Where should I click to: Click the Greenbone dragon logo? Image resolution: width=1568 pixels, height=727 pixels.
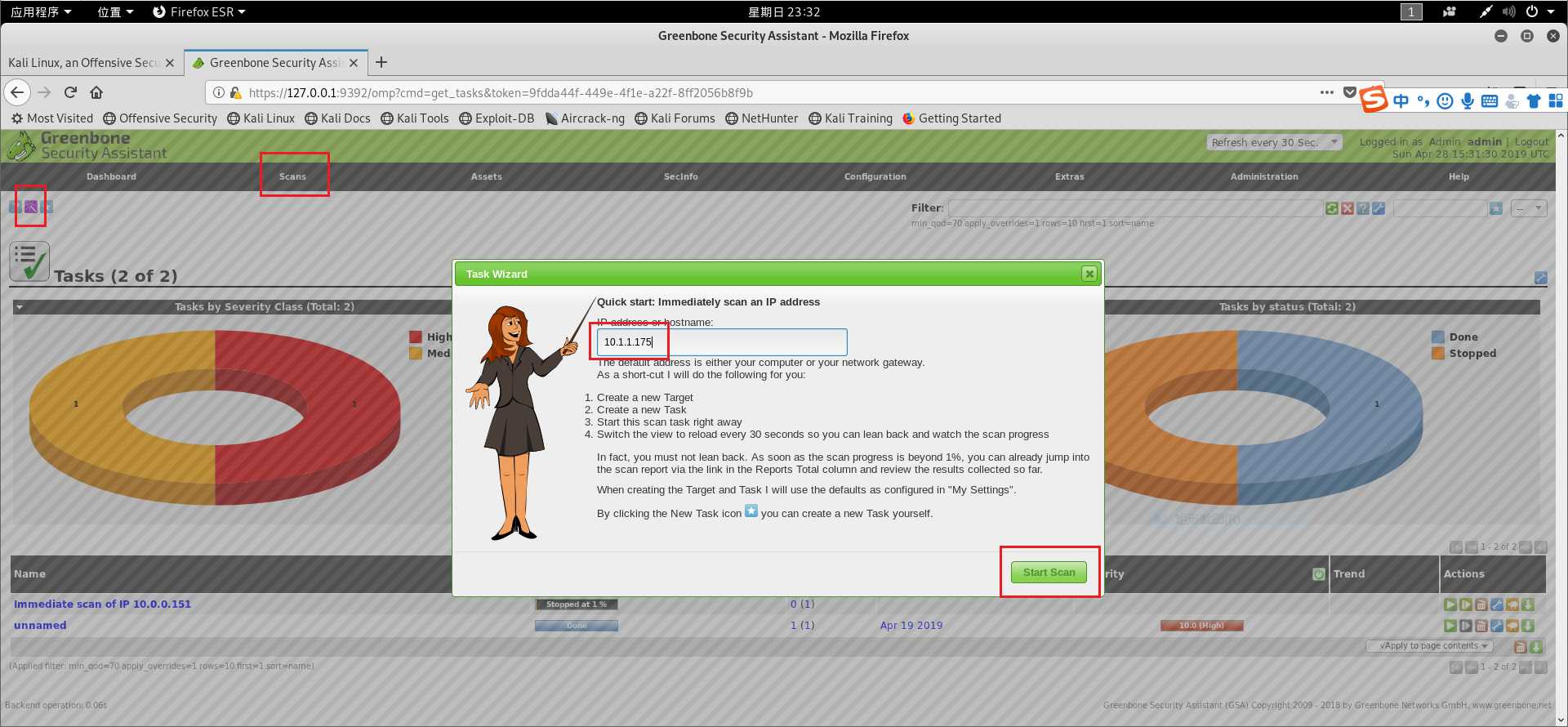20,146
